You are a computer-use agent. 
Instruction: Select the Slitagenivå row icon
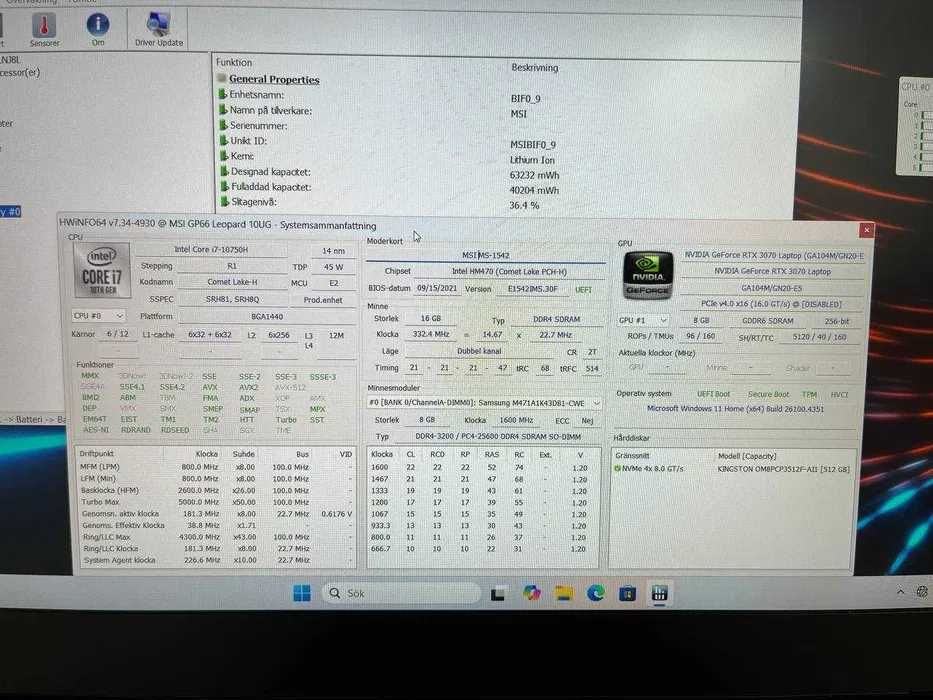click(225, 201)
